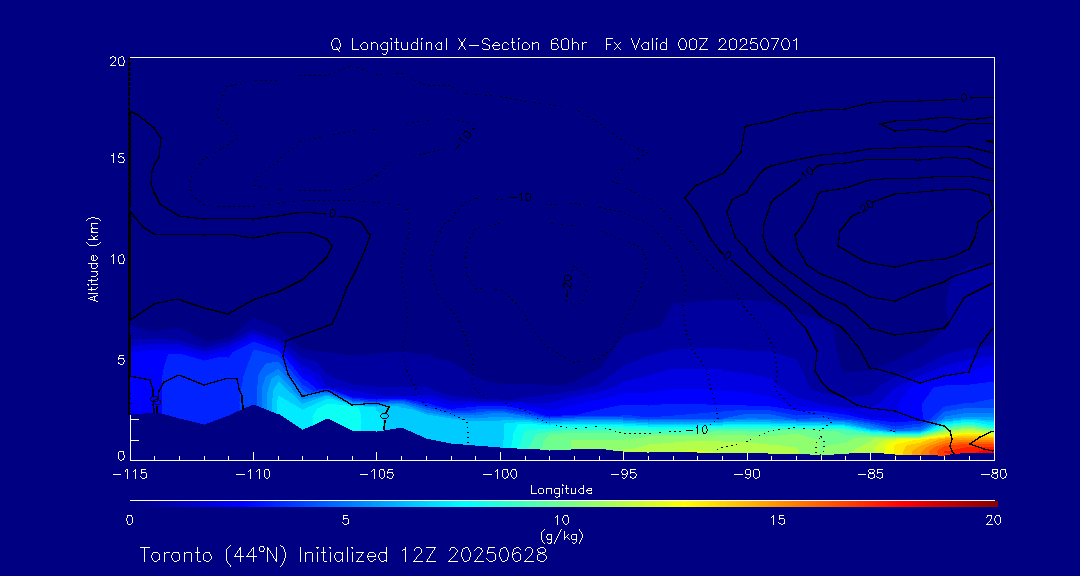1080x576 pixels.
Task: Click the rainbow color scale bar
Action: coord(563,504)
